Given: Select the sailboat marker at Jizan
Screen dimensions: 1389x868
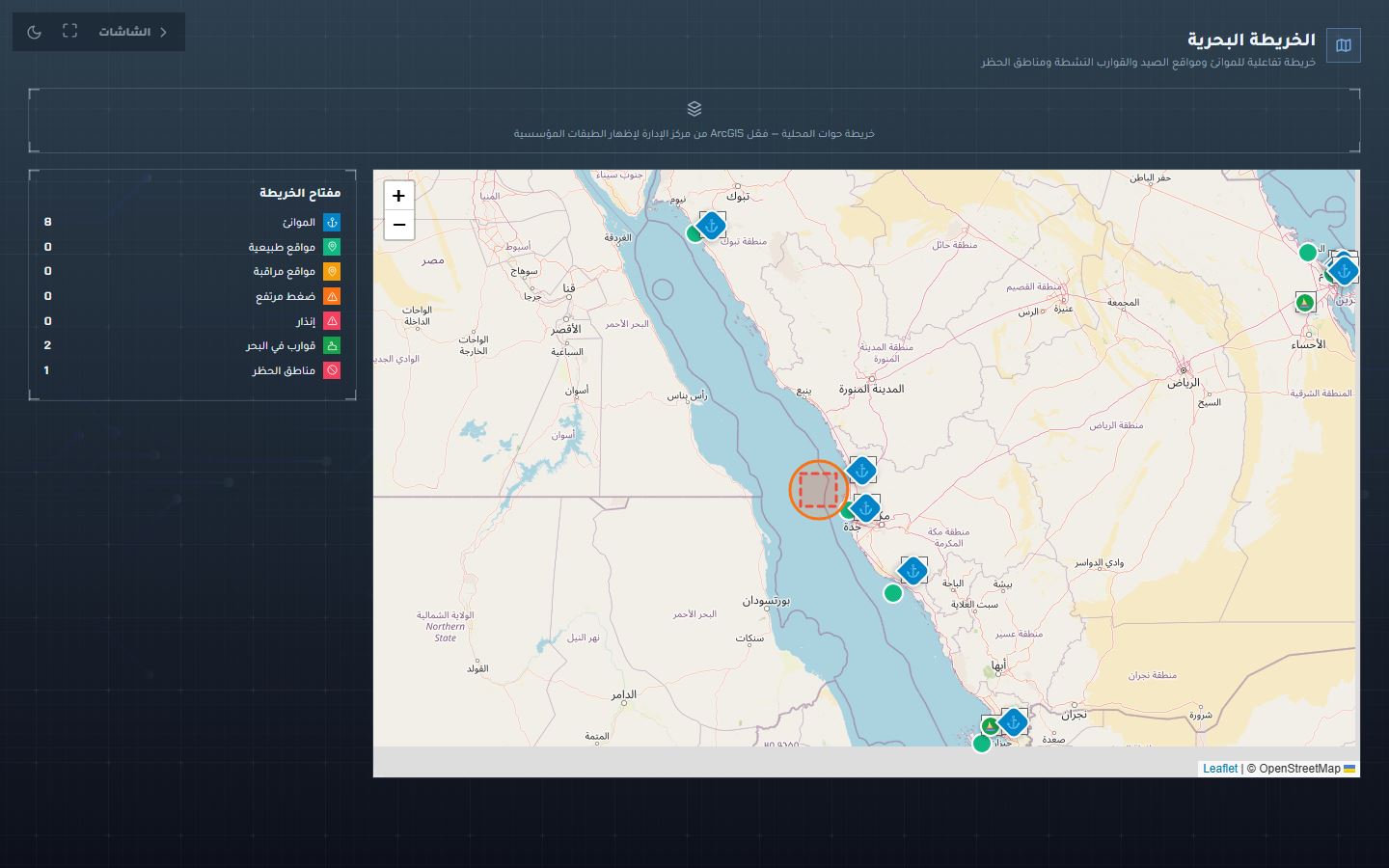Looking at the screenshot, I should click(991, 725).
